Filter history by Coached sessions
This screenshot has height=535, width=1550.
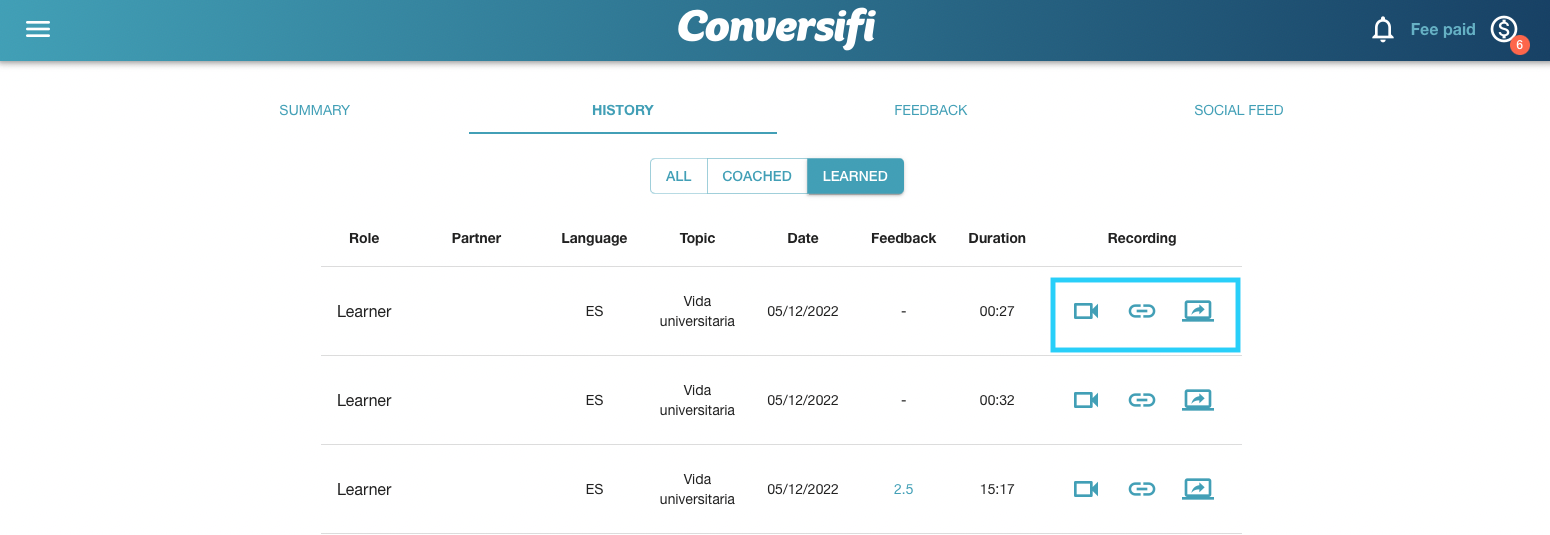coord(756,176)
